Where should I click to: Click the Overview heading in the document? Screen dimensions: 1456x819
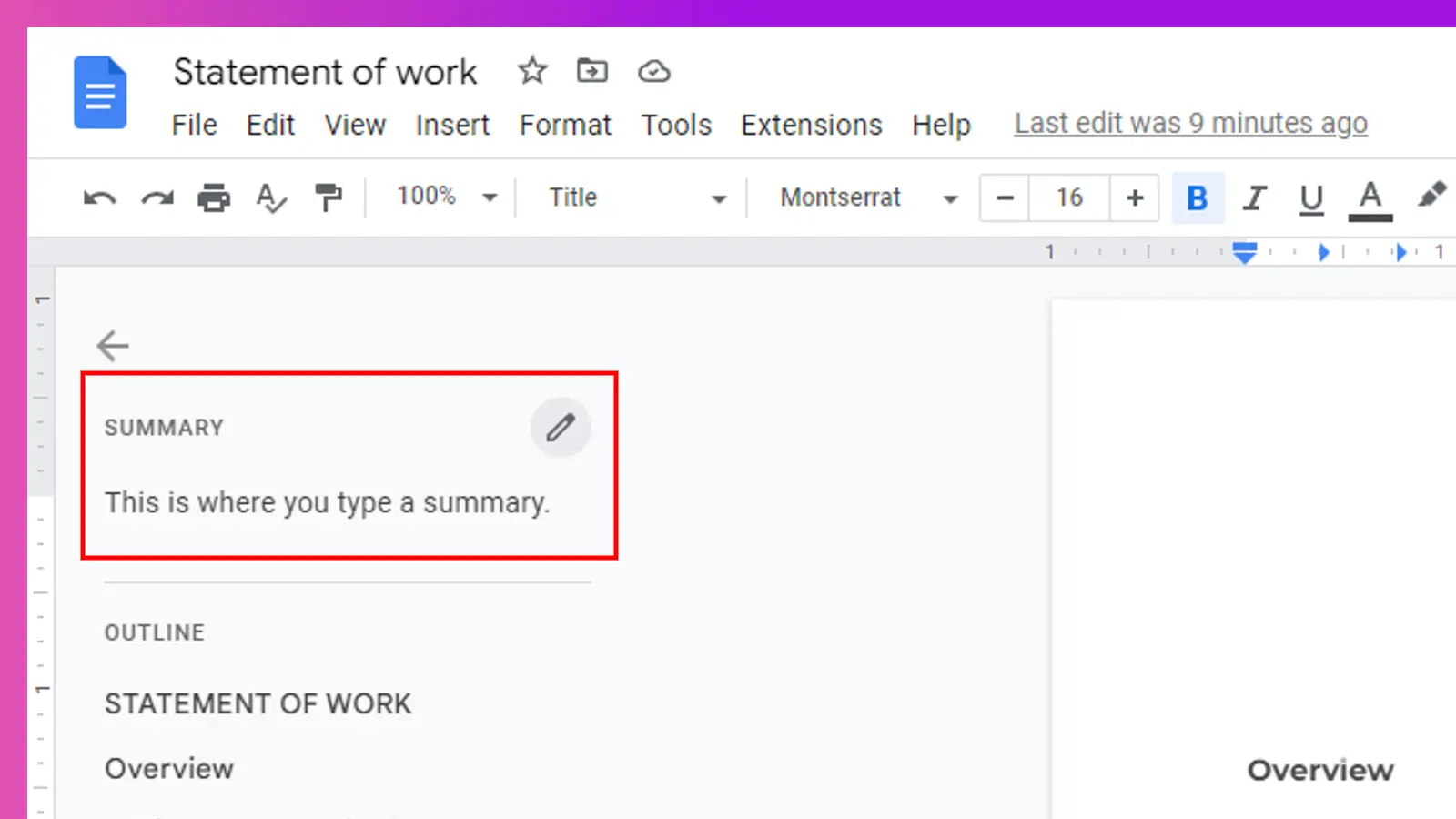1320,770
